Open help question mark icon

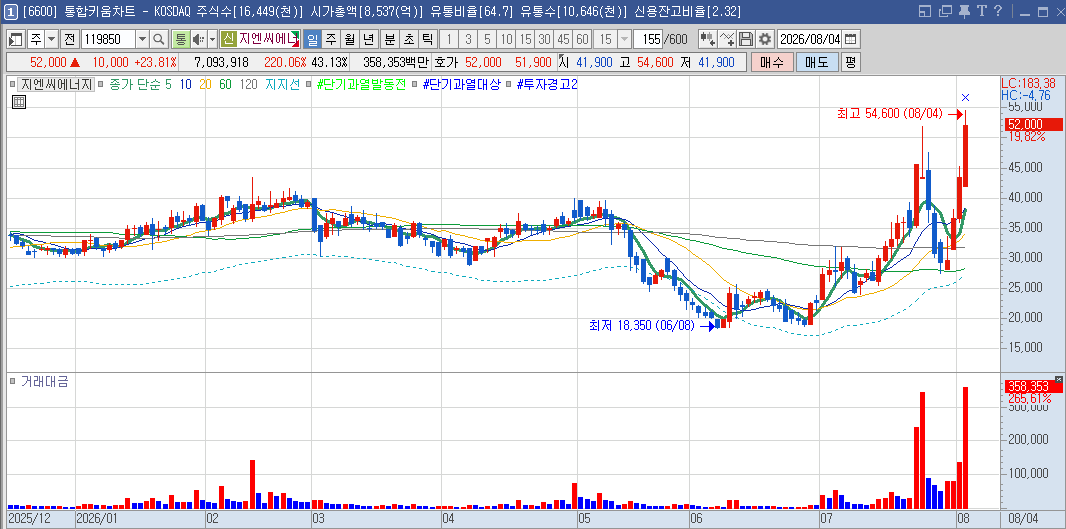tap(998, 11)
